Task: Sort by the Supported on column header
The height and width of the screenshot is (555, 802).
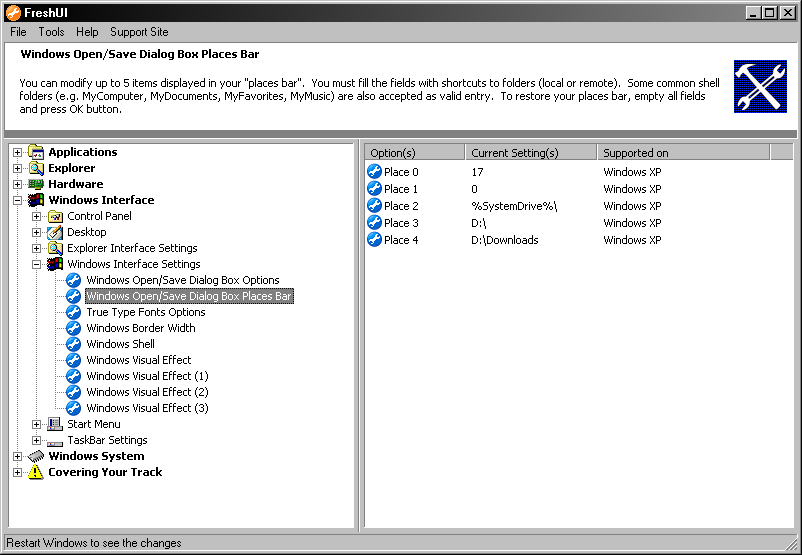Action: pos(683,152)
